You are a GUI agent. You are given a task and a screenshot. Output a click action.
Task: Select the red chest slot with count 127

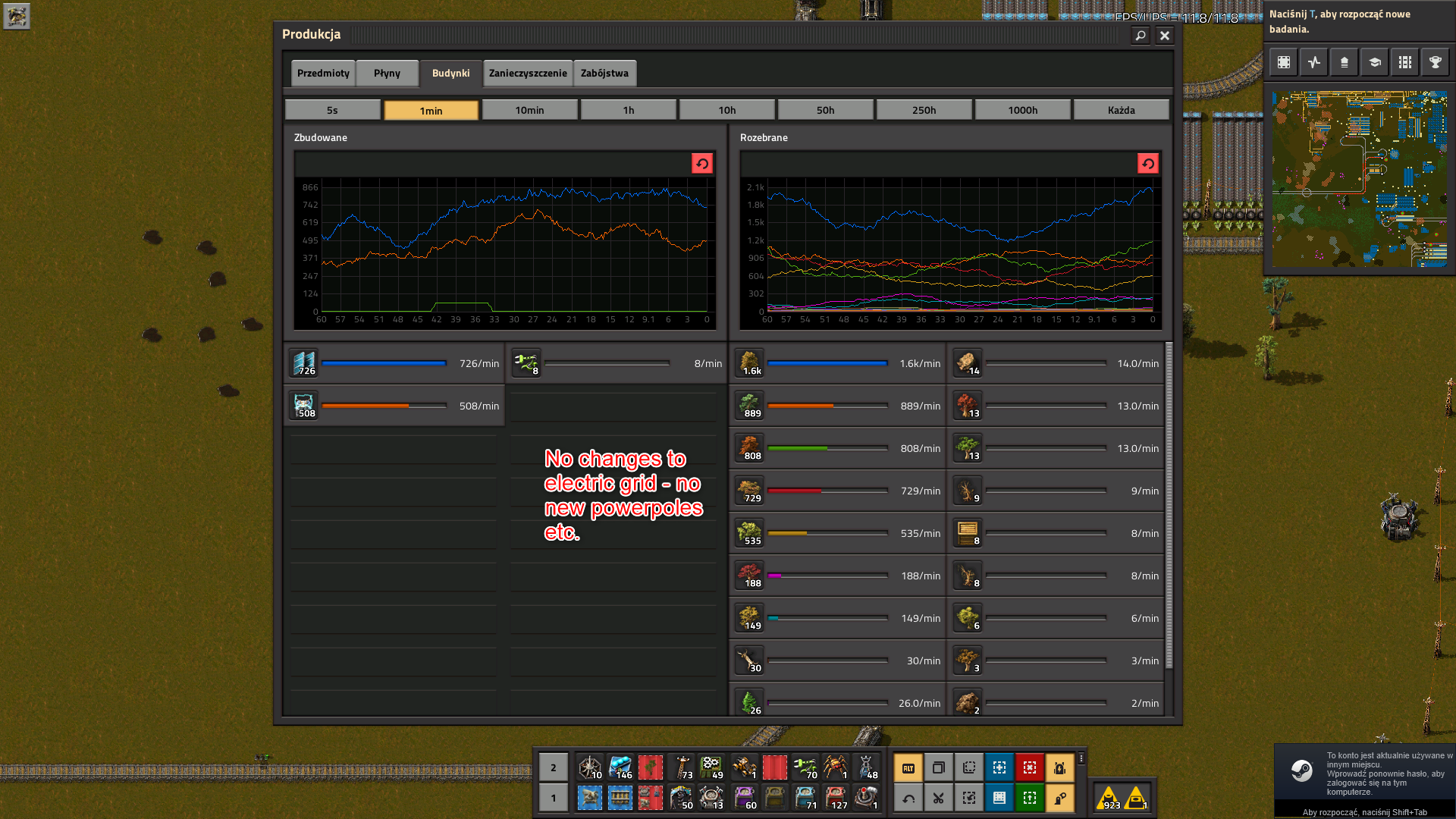click(836, 798)
